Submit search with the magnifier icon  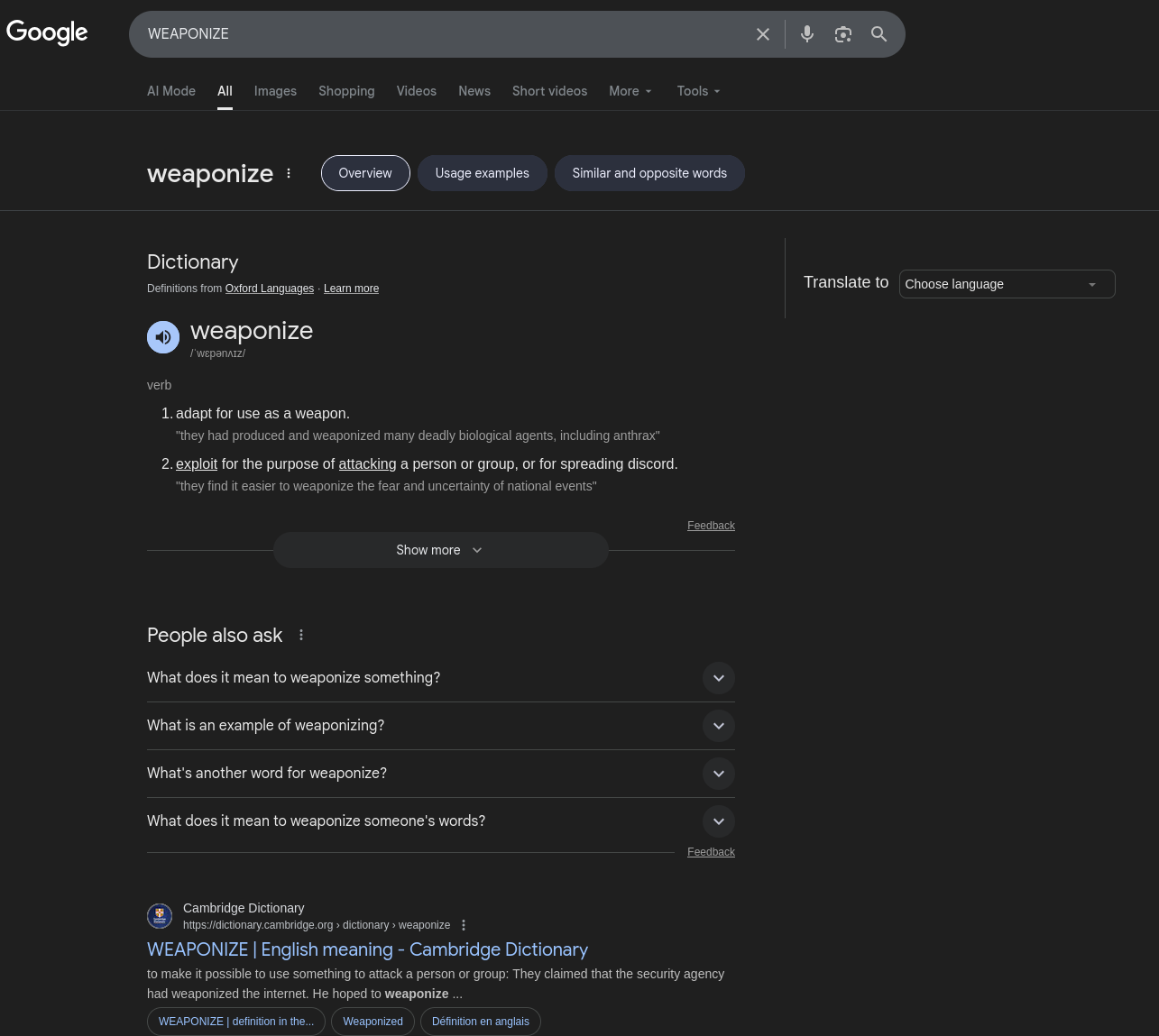[879, 34]
